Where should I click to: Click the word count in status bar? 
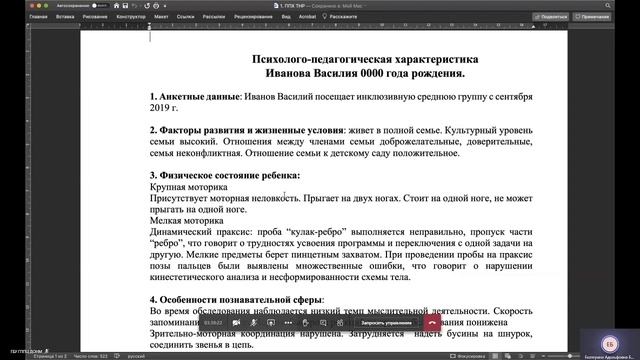91,356
